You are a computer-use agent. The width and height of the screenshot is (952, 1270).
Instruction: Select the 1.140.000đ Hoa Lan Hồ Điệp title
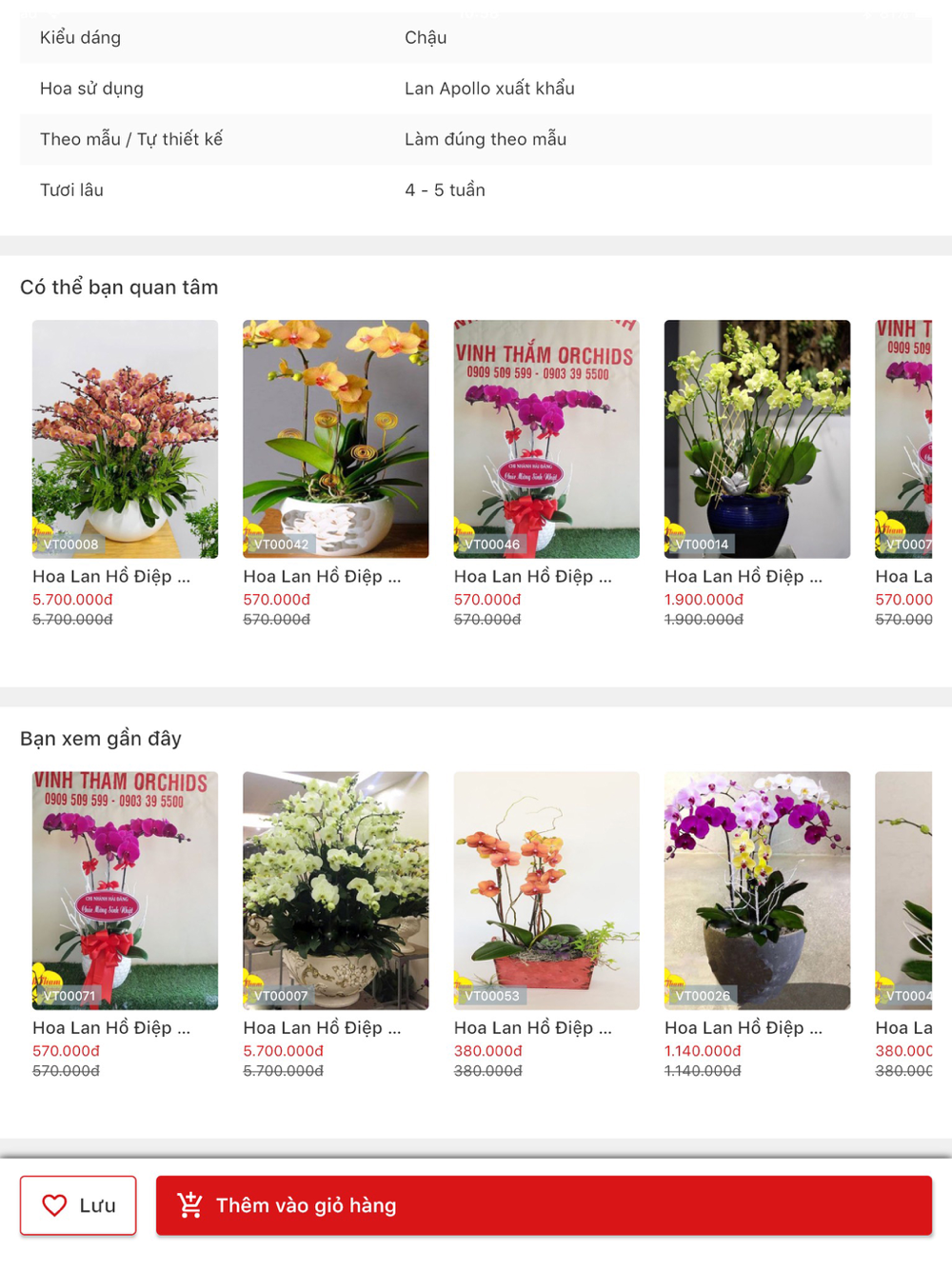pos(744,1027)
